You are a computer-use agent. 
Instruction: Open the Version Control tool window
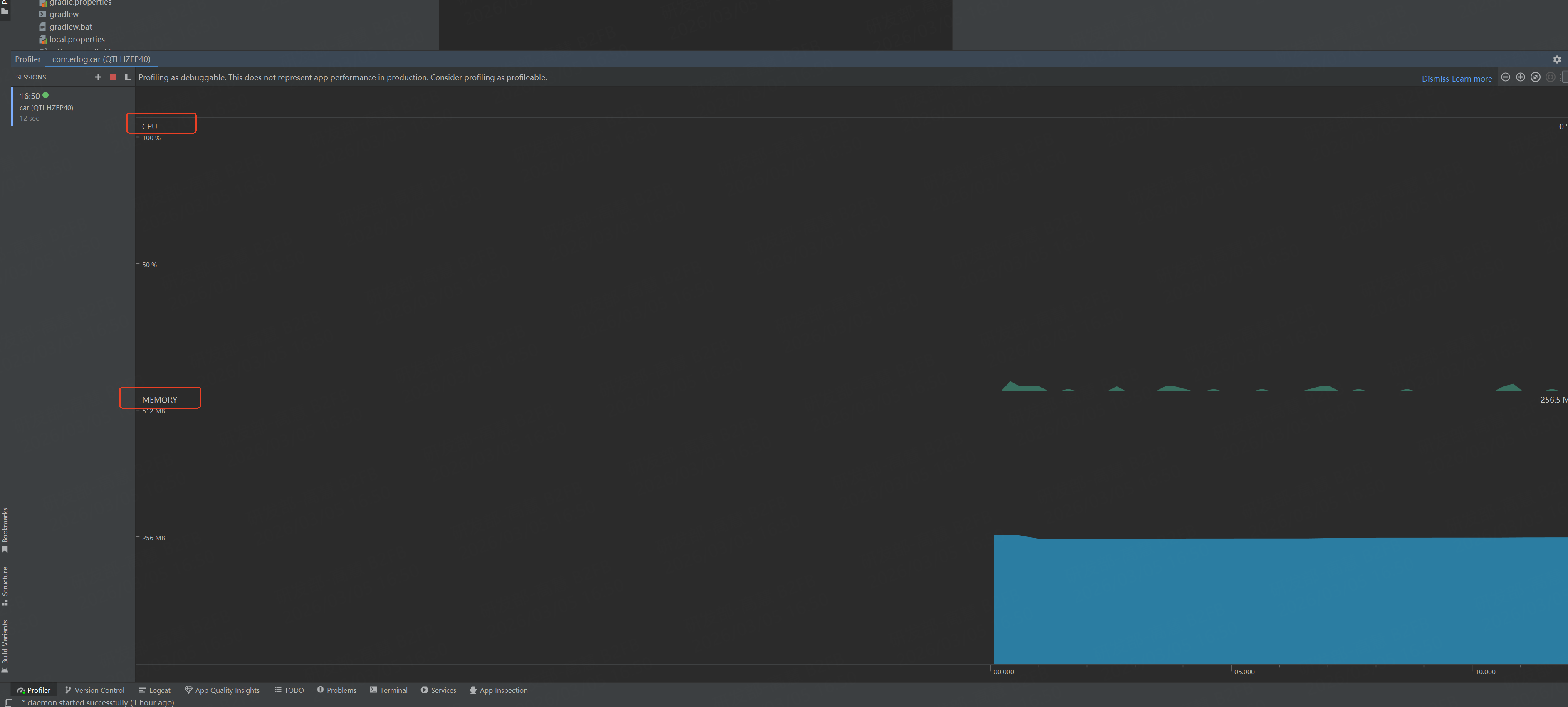[95, 690]
